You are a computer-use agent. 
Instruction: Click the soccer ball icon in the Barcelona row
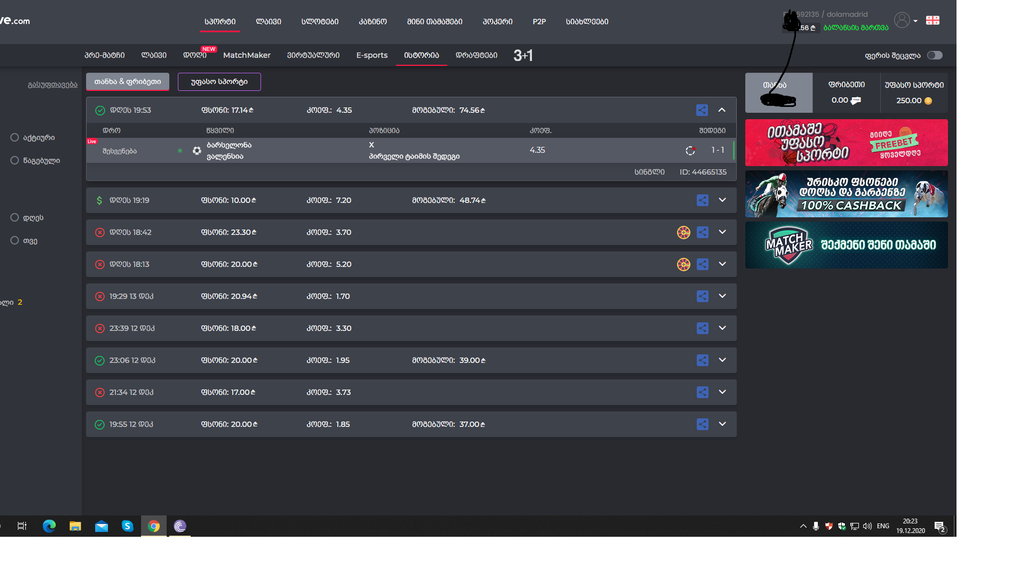[x=197, y=151]
